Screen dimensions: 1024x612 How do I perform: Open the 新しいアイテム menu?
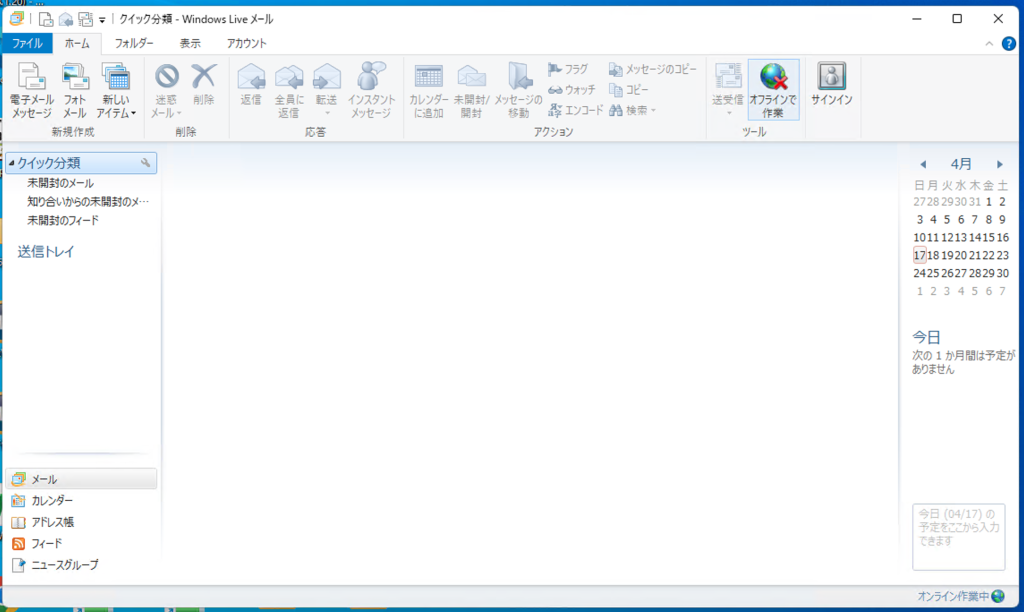116,90
